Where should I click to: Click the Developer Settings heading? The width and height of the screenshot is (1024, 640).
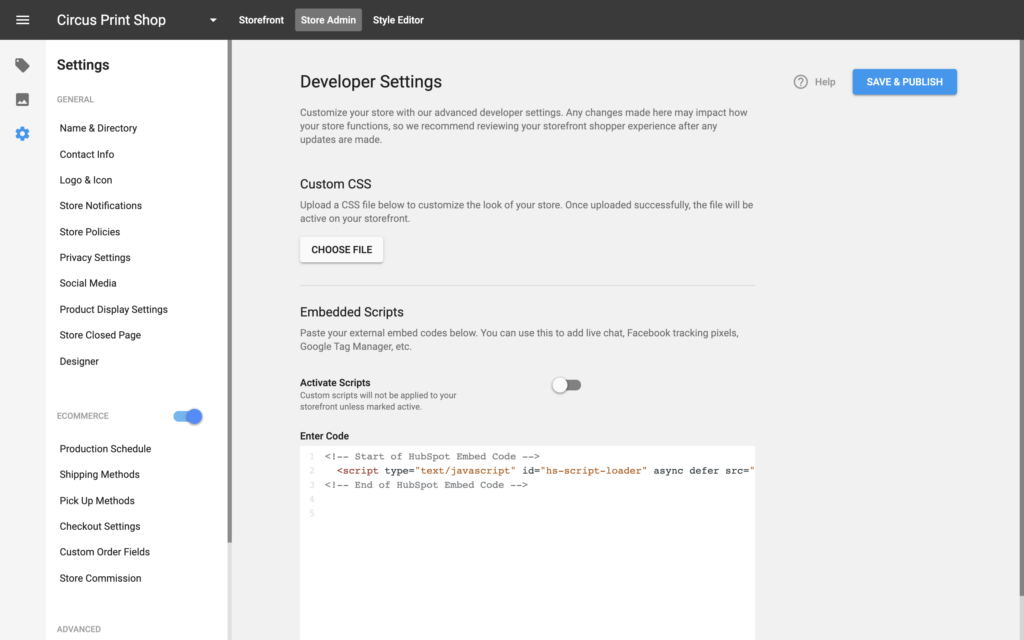[x=370, y=82]
